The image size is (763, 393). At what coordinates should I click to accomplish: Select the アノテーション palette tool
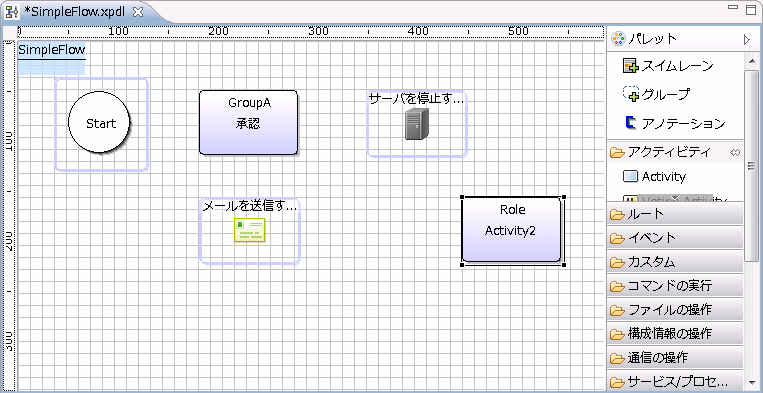coord(674,123)
